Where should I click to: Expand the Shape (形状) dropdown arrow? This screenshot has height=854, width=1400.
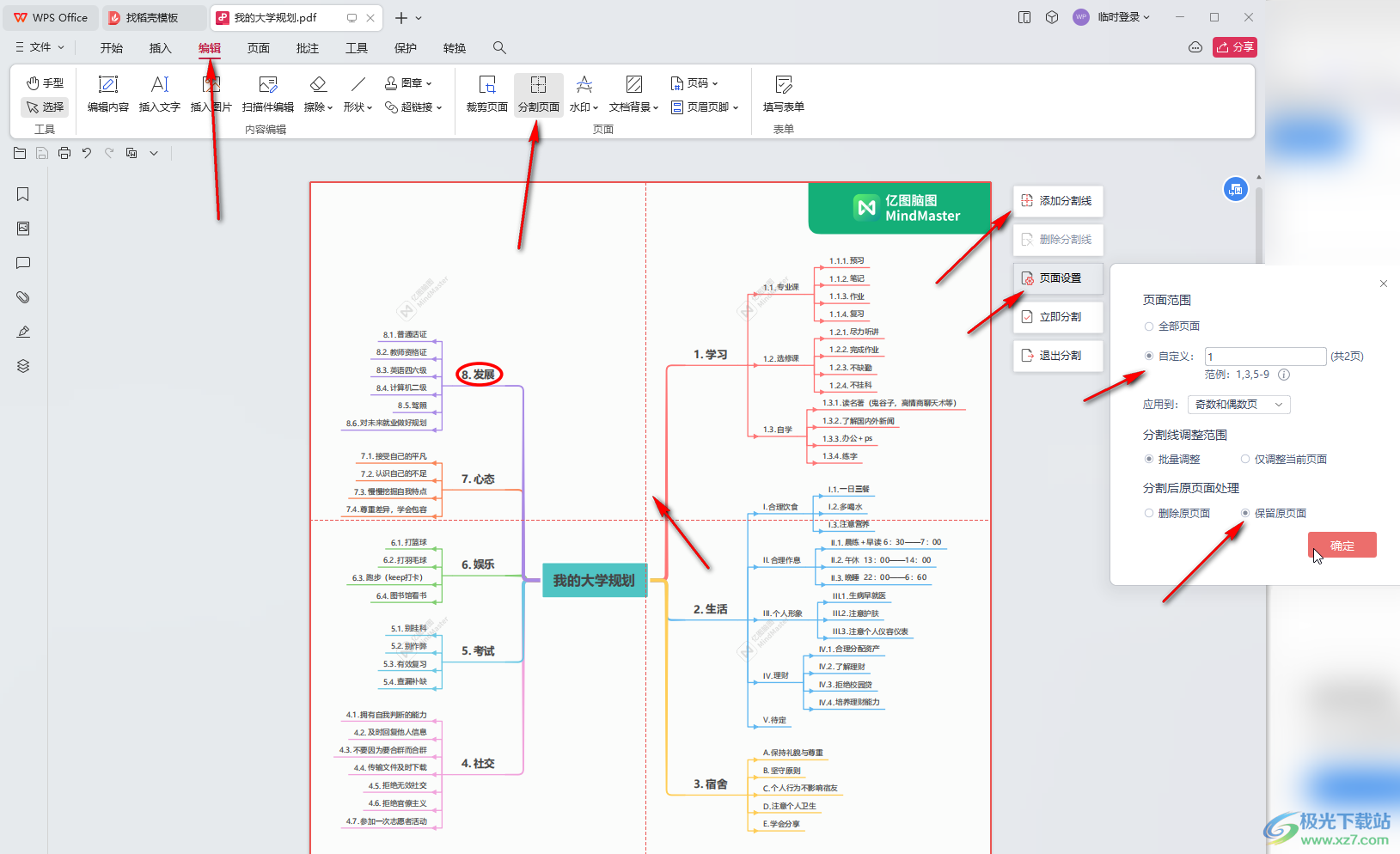370,108
